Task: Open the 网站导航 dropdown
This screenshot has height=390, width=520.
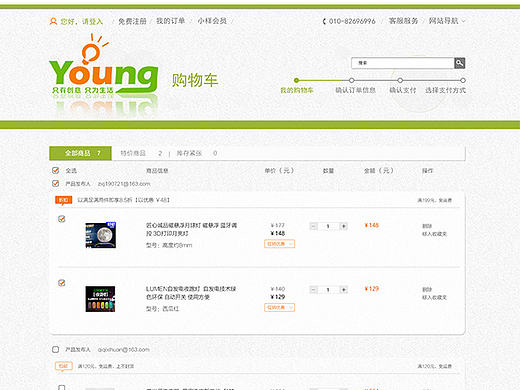Action: pos(447,21)
